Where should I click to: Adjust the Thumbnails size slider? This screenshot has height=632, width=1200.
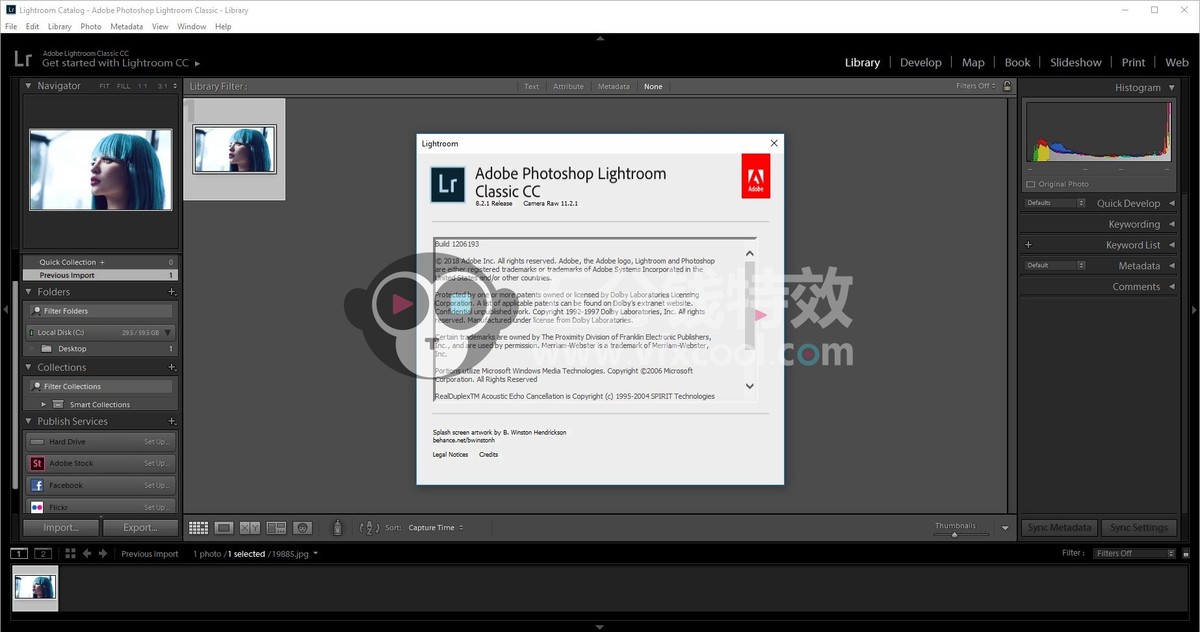955,534
